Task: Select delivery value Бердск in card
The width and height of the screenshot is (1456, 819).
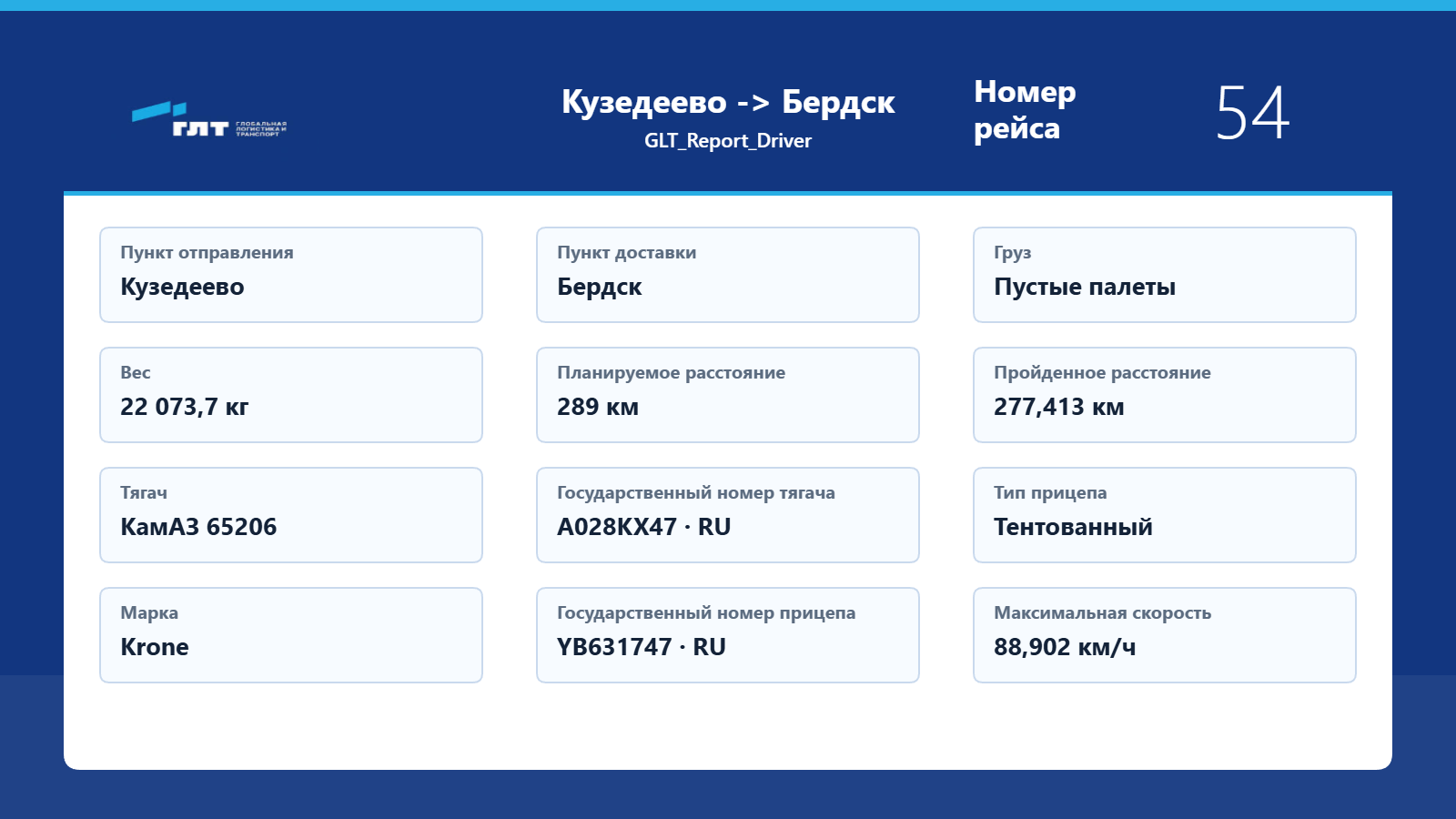Action: [x=599, y=287]
